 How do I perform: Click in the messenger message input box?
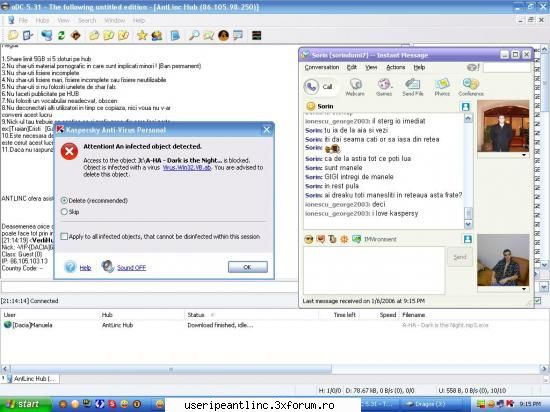(x=374, y=270)
